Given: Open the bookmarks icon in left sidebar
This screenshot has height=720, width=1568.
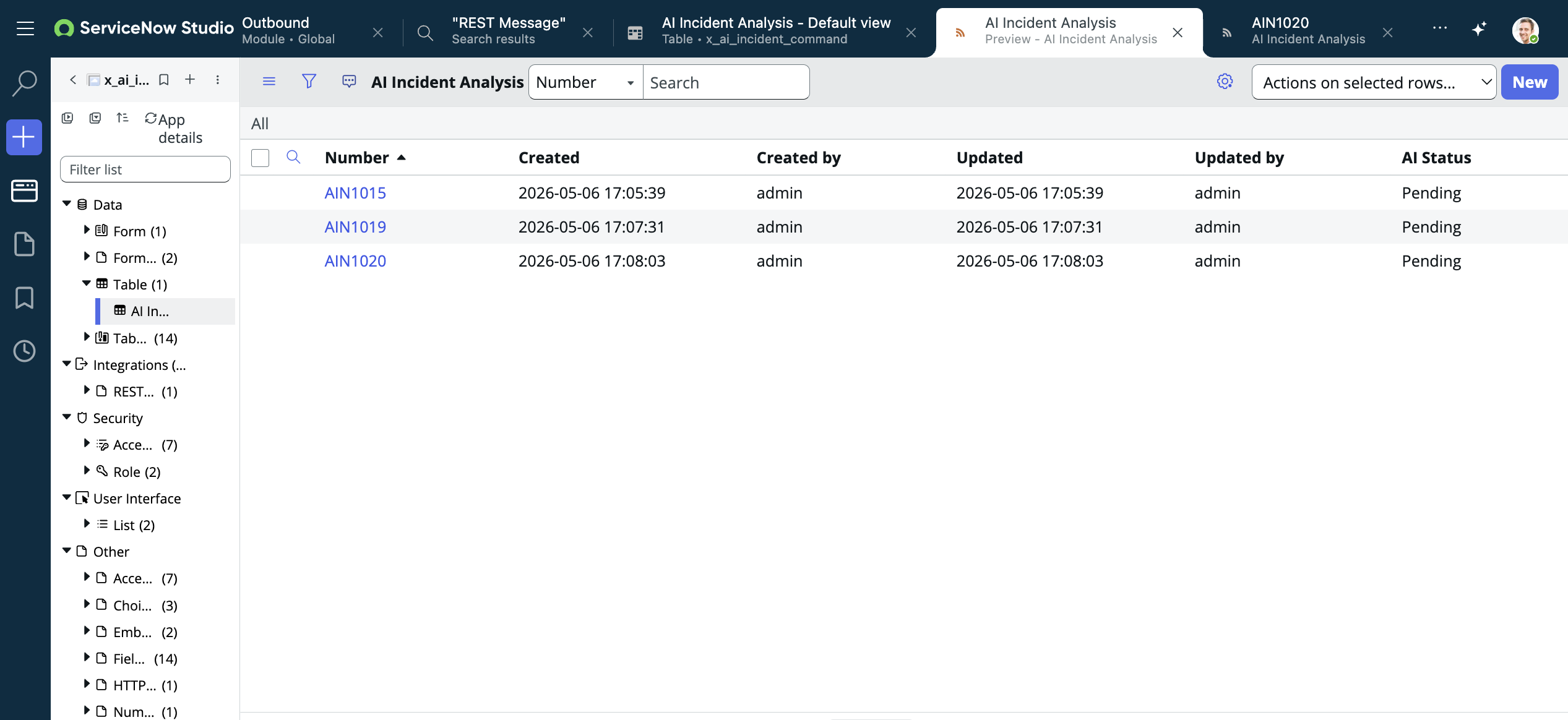Looking at the screenshot, I should click(25, 298).
